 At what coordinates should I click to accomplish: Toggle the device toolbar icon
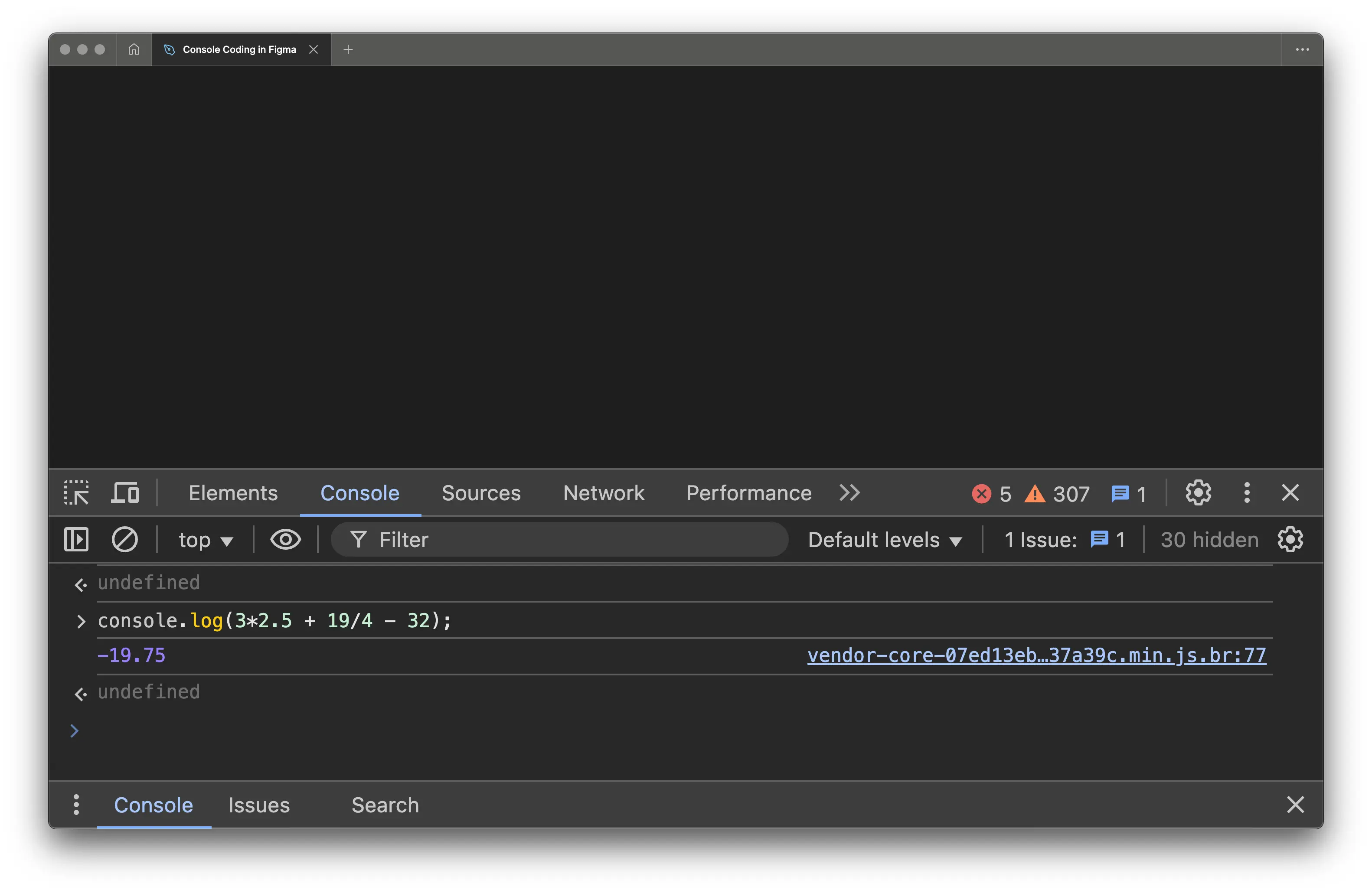coord(124,493)
